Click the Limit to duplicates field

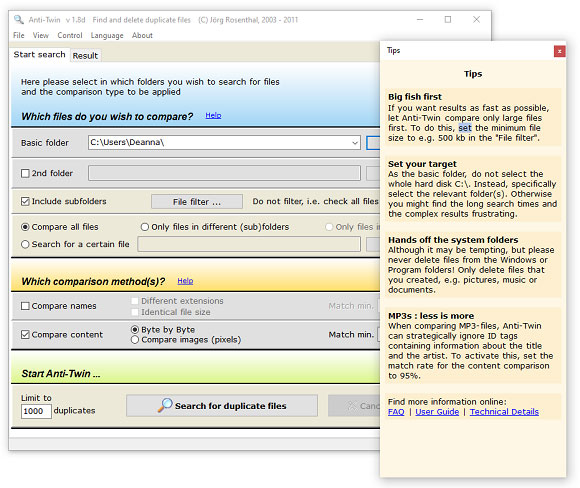coord(36,411)
